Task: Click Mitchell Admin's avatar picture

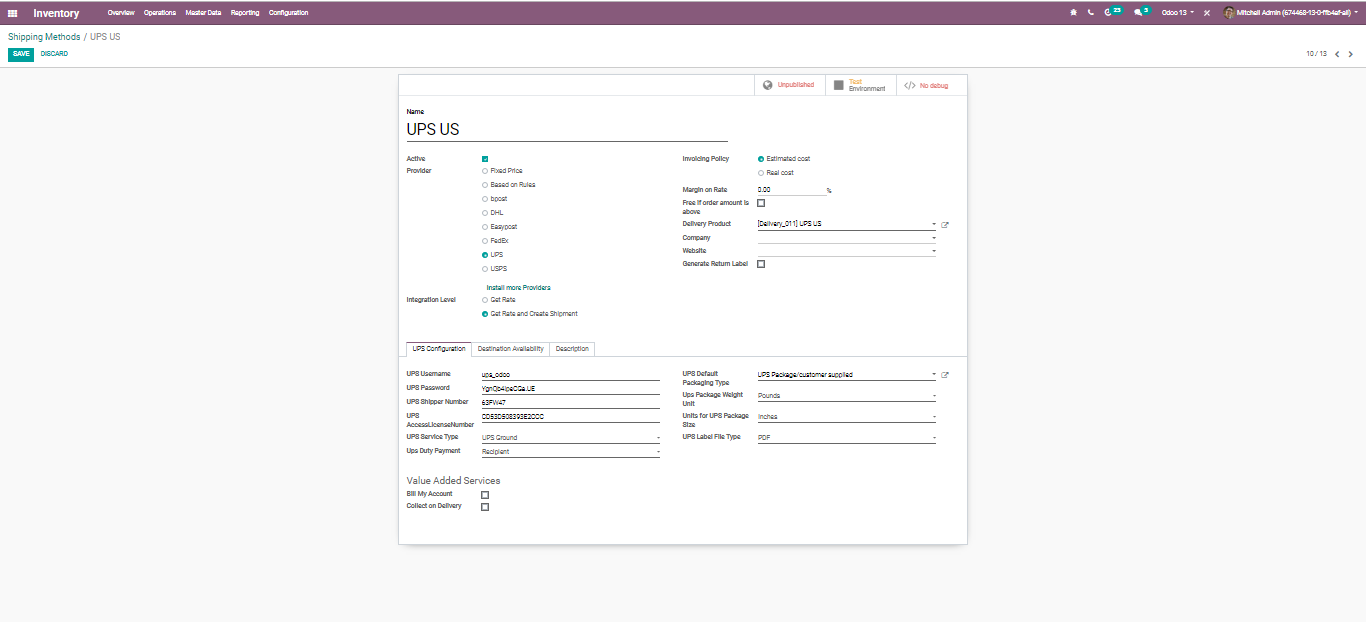Action: point(1229,13)
